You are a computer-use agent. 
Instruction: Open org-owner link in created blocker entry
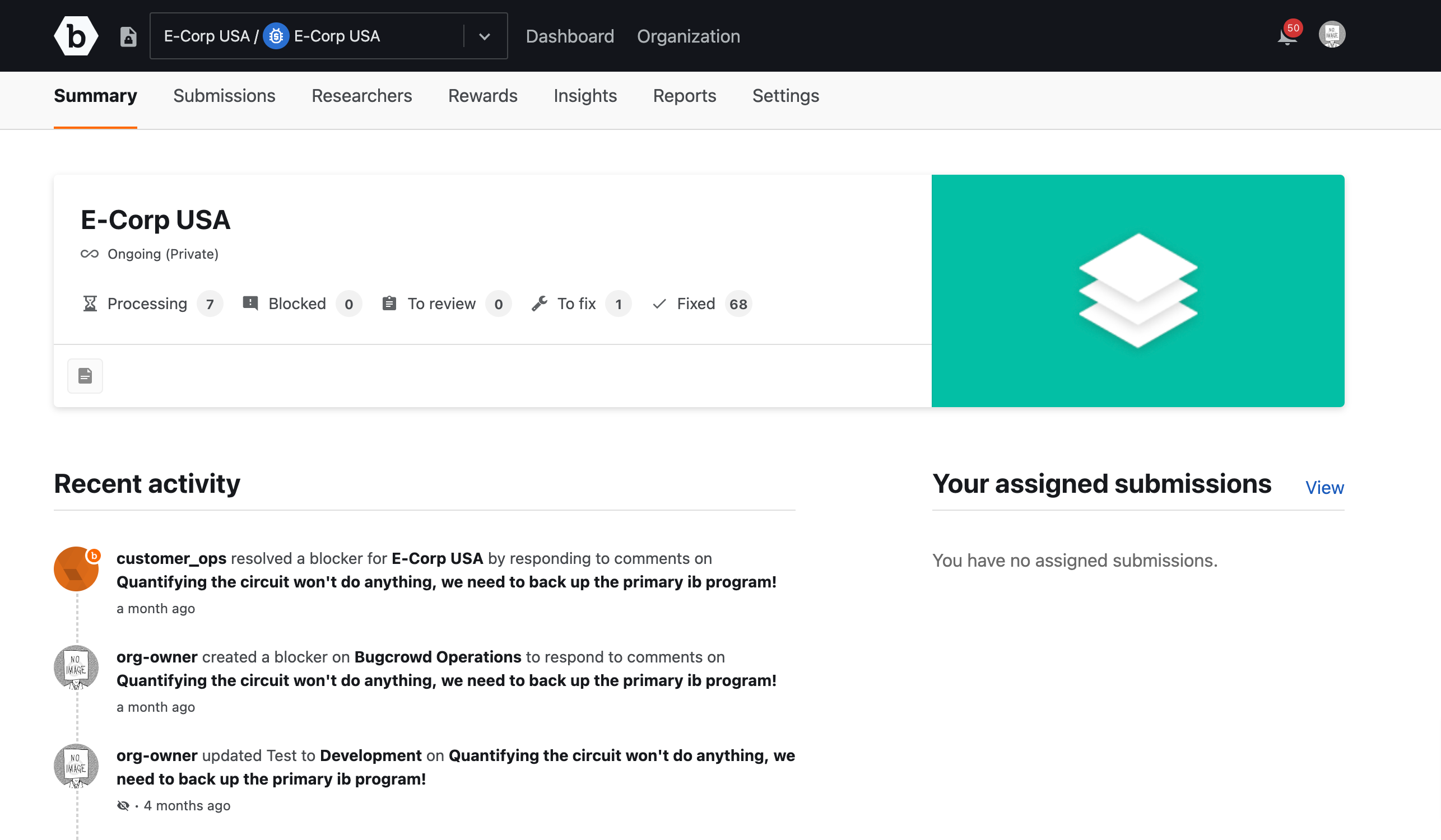click(157, 657)
